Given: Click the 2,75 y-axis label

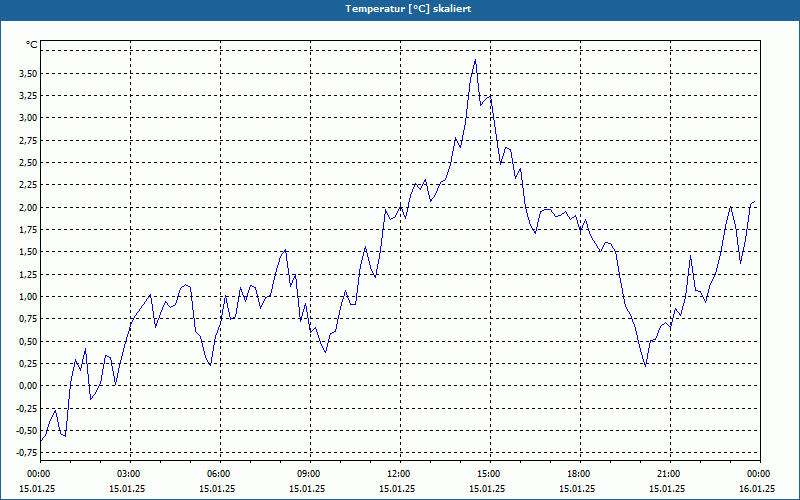Looking at the screenshot, I should pyautogui.click(x=28, y=140).
